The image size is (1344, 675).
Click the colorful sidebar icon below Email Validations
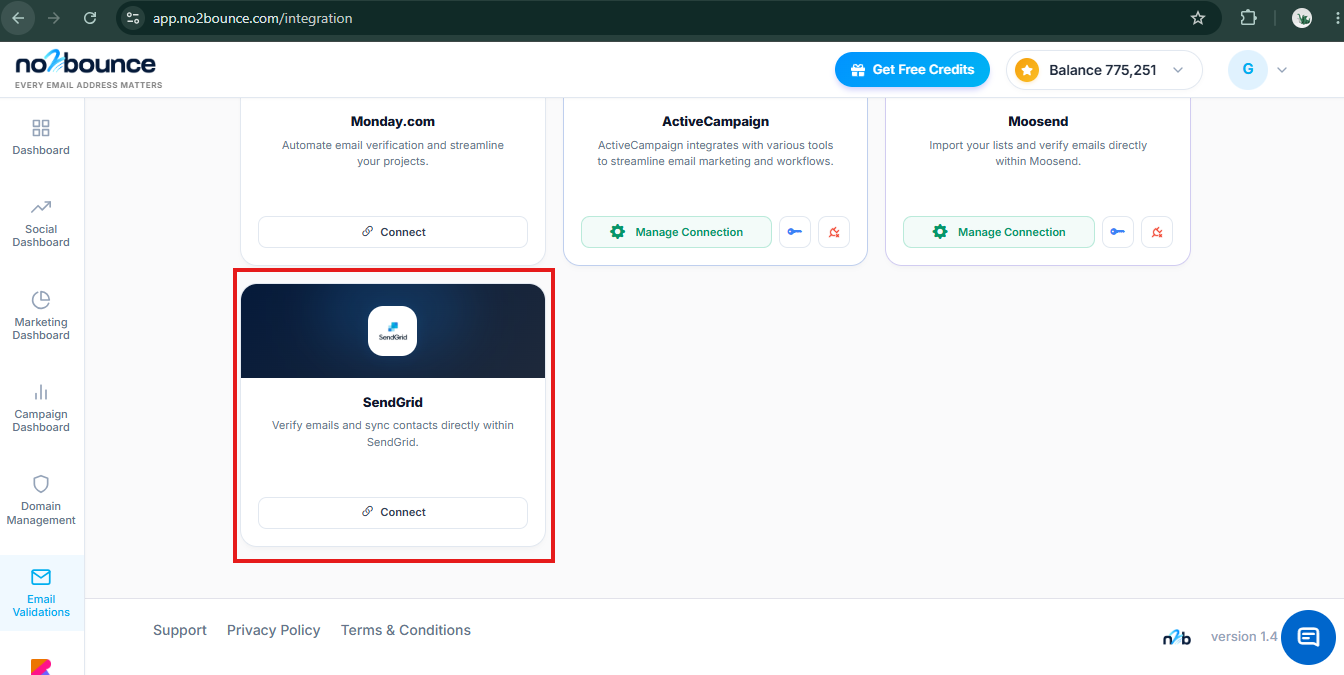pos(41,667)
